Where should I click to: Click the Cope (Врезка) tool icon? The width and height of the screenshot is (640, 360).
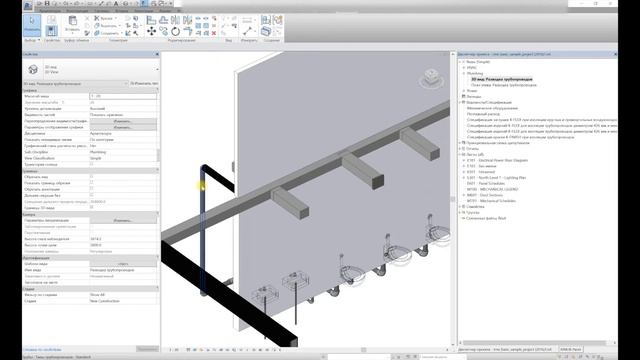(x=97, y=18)
